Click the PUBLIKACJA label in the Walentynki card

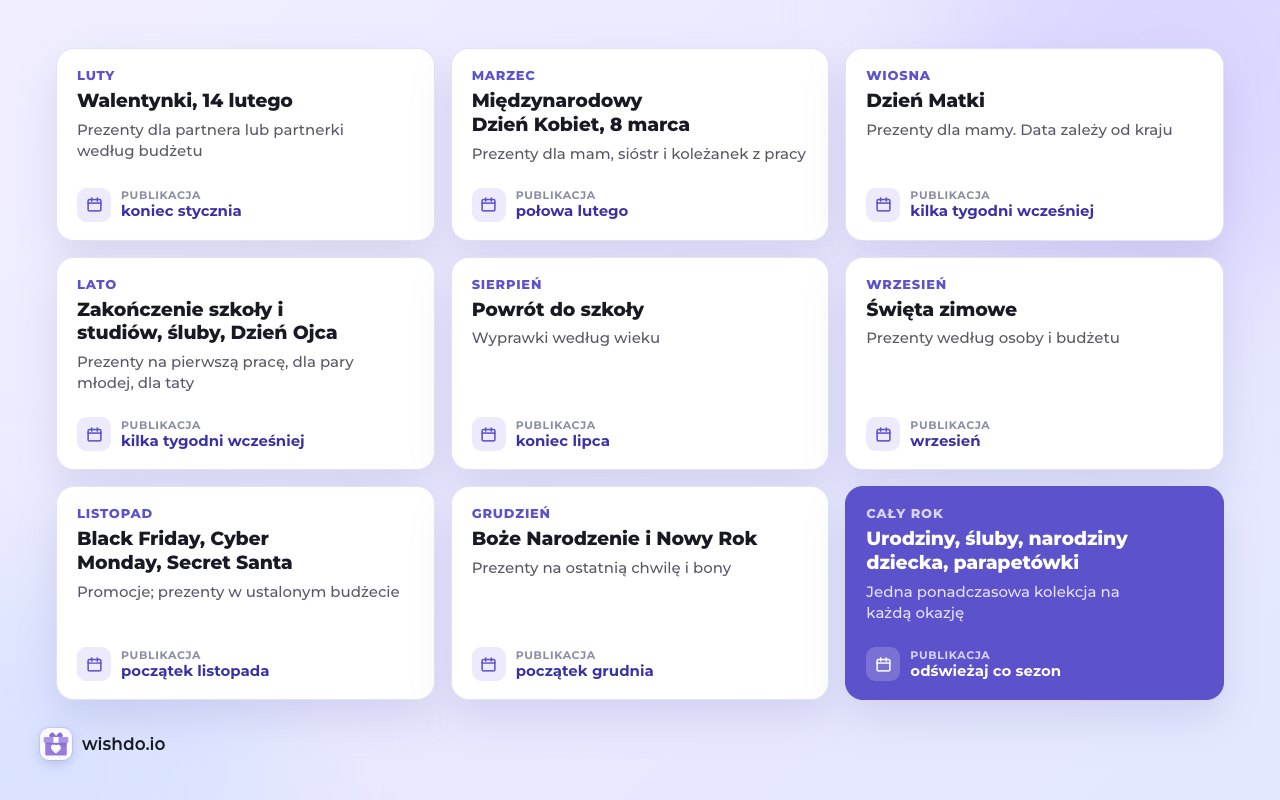[x=161, y=195]
